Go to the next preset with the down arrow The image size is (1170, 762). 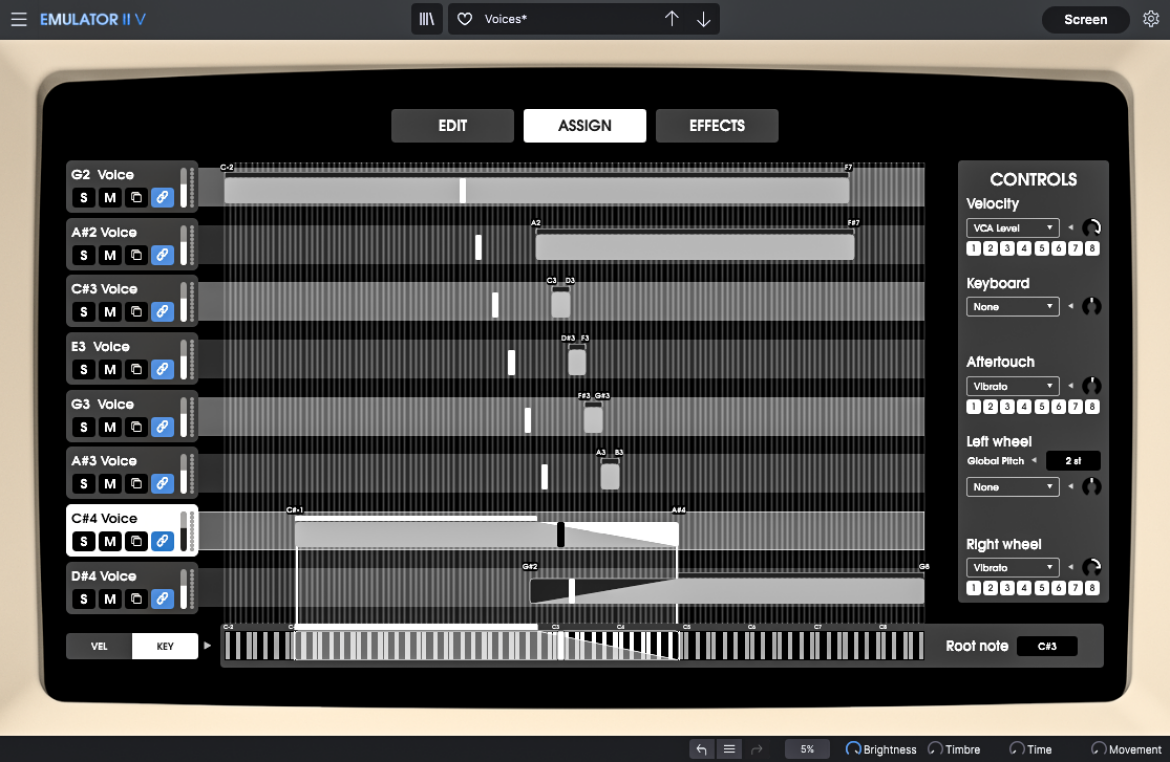[x=704, y=19]
